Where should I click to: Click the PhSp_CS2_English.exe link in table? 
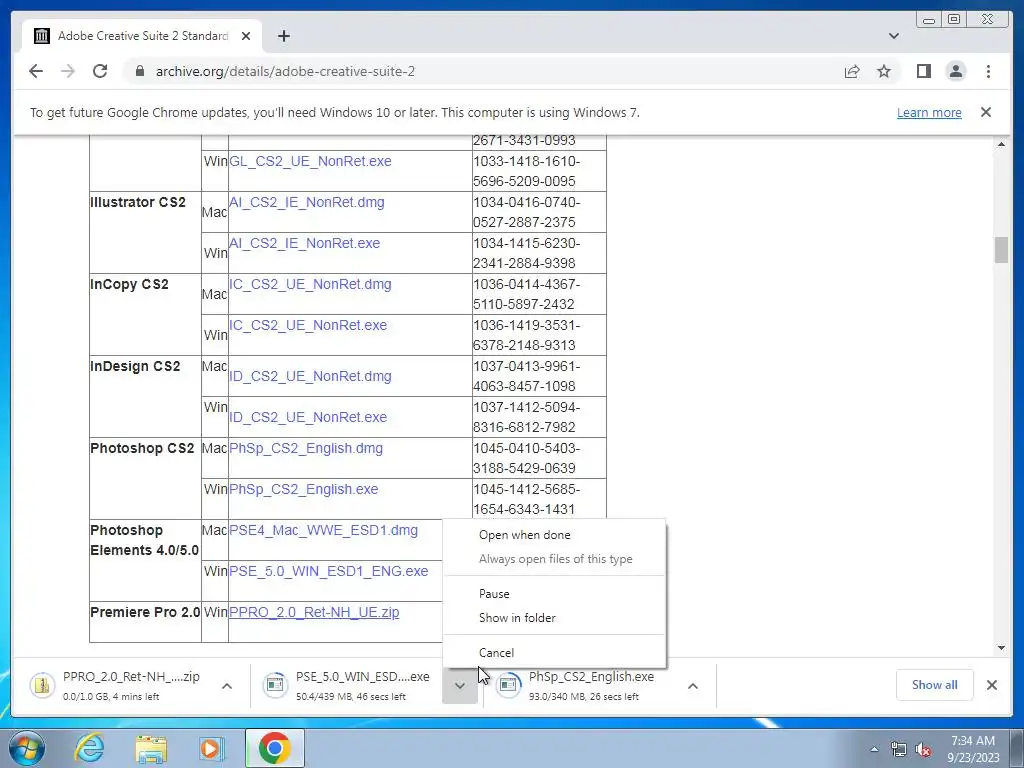pos(304,489)
